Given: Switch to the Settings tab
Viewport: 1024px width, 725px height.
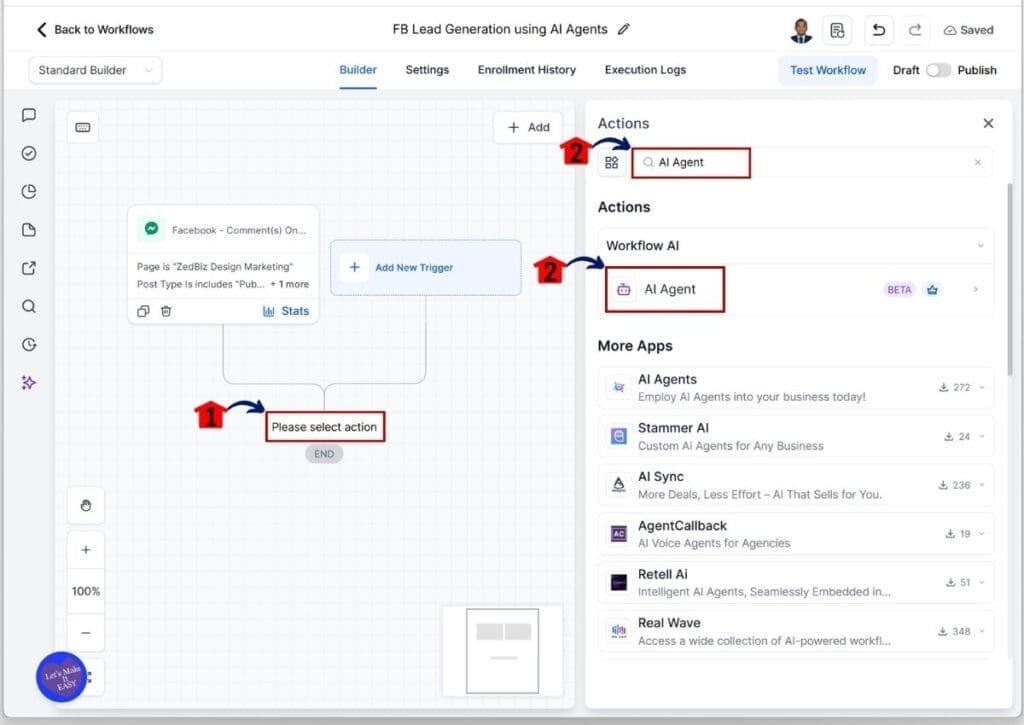Looking at the screenshot, I should point(427,70).
